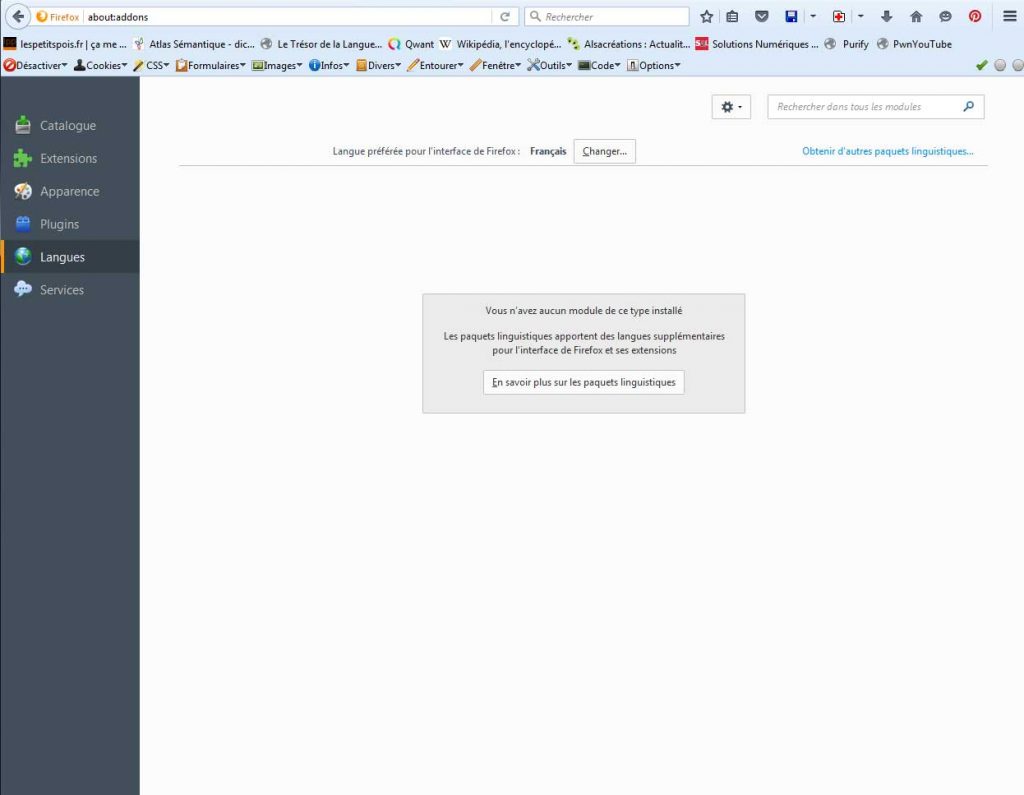Screen dimensions: 1024x795
Task: Select the Extensions category in sidebar
Action: [x=68, y=159]
